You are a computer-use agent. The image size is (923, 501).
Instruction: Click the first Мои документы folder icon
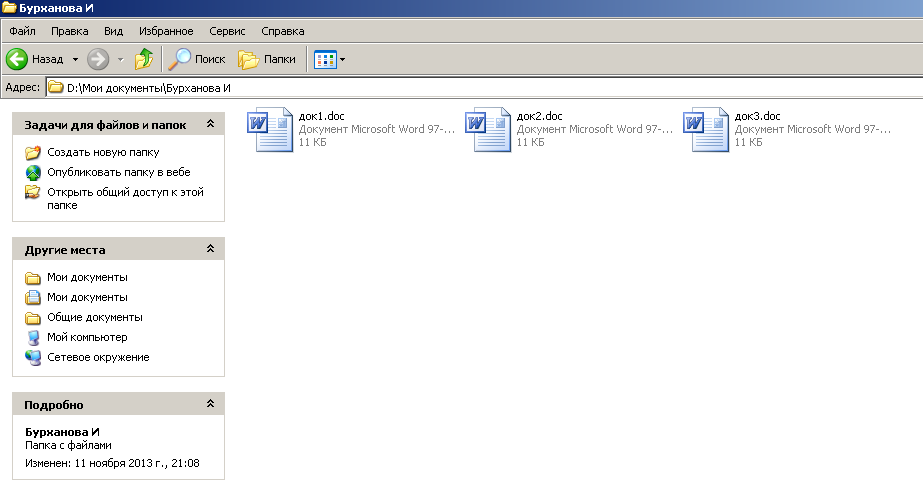(x=33, y=277)
